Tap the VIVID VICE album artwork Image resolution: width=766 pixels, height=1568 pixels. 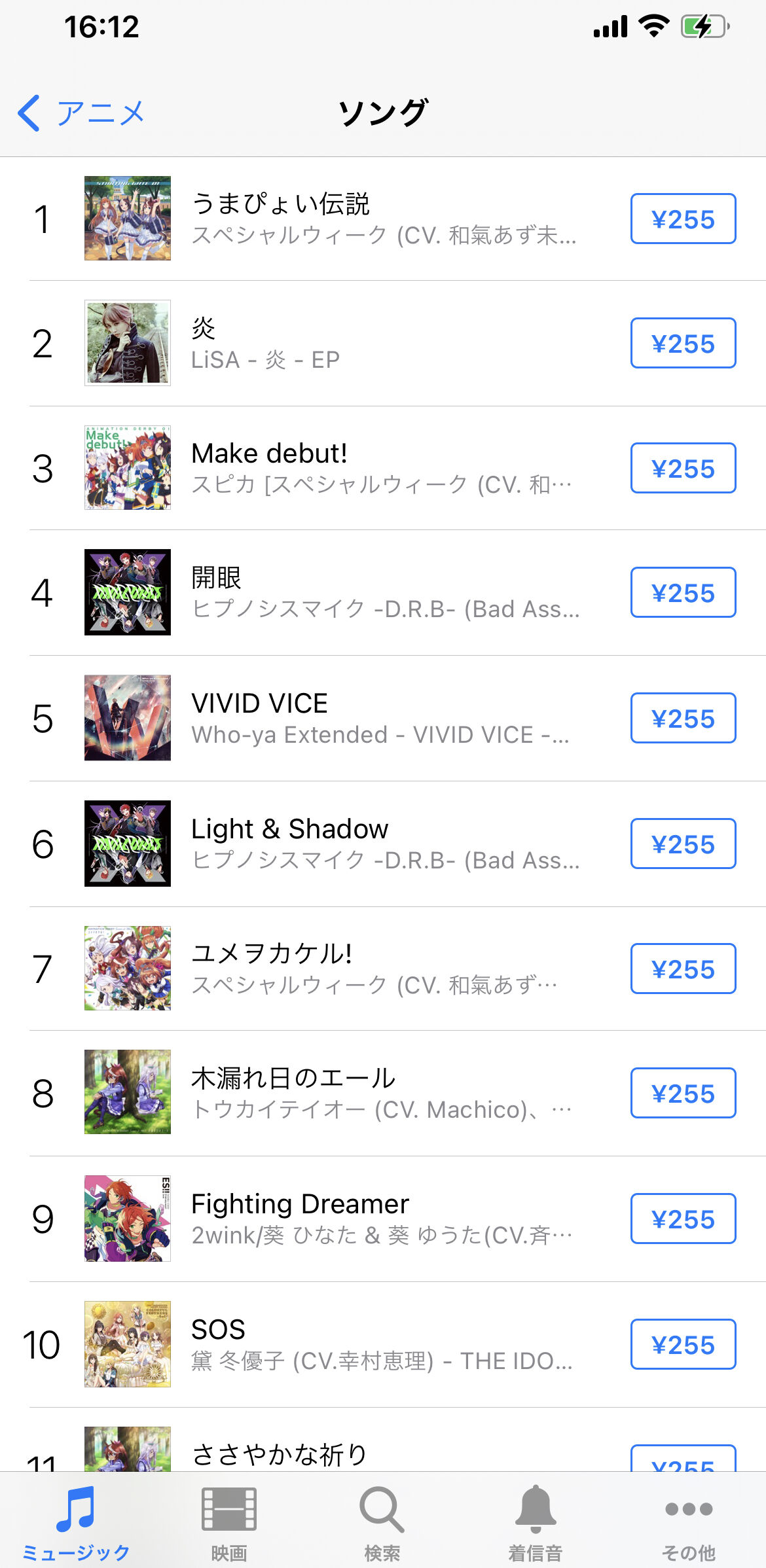click(x=128, y=718)
